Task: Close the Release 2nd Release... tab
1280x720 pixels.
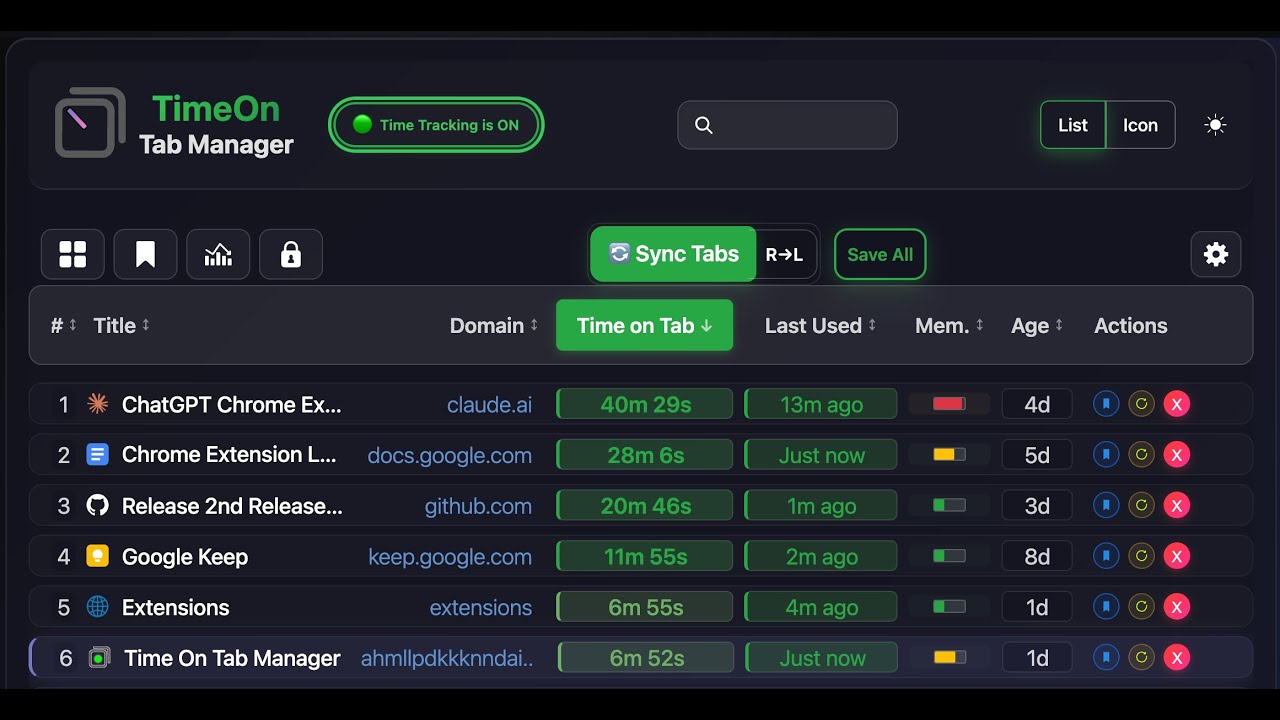Action: click(x=1177, y=505)
